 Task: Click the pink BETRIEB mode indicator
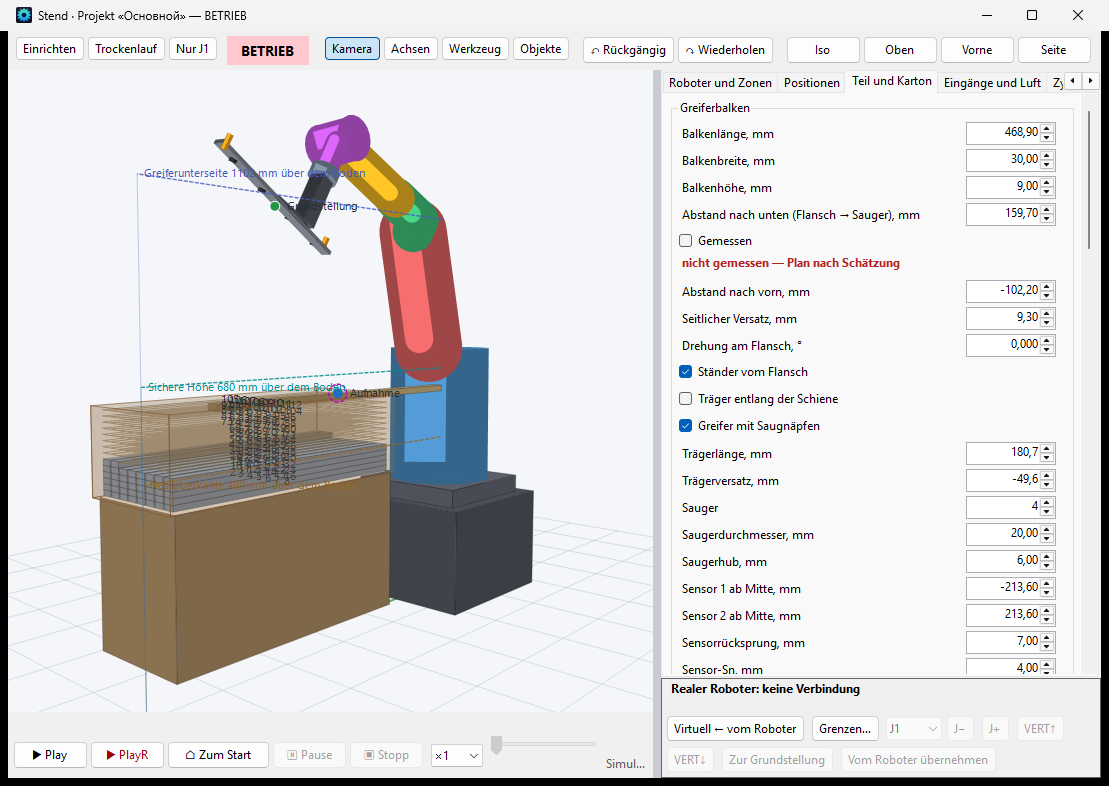tap(267, 51)
